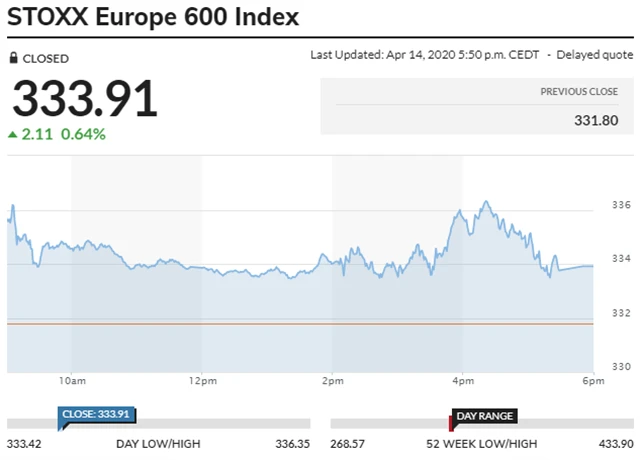Click the orange previous-close line on the chart
This screenshot has height=460, width=640.
(300, 324)
